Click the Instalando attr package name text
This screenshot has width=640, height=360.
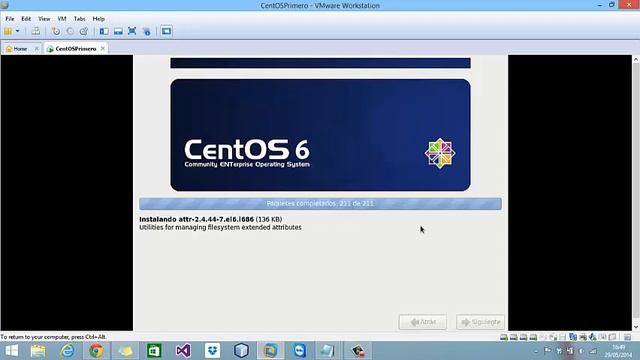(x=210, y=219)
